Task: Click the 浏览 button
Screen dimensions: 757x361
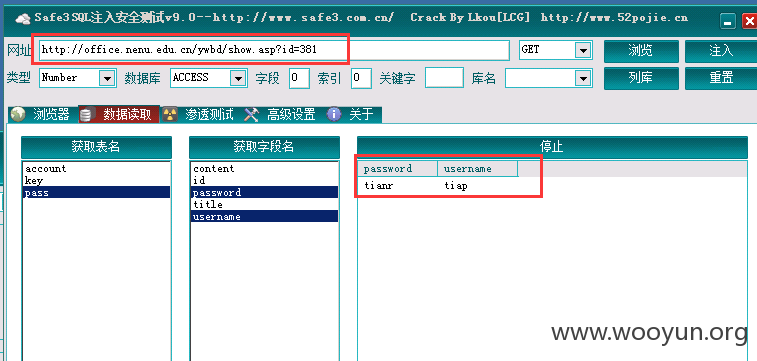Action: [x=641, y=51]
